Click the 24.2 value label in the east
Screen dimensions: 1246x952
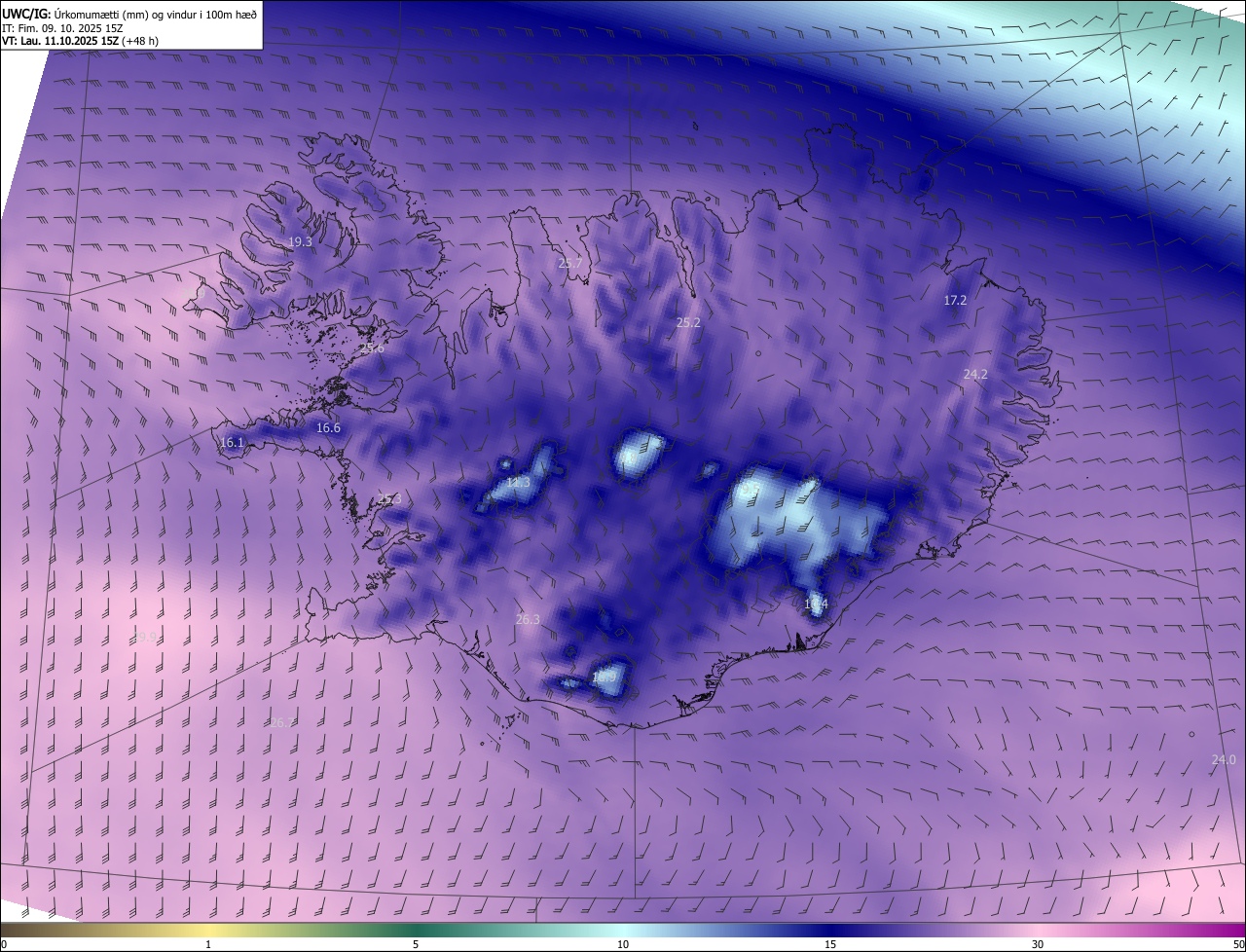pyautogui.click(x=975, y=374)
